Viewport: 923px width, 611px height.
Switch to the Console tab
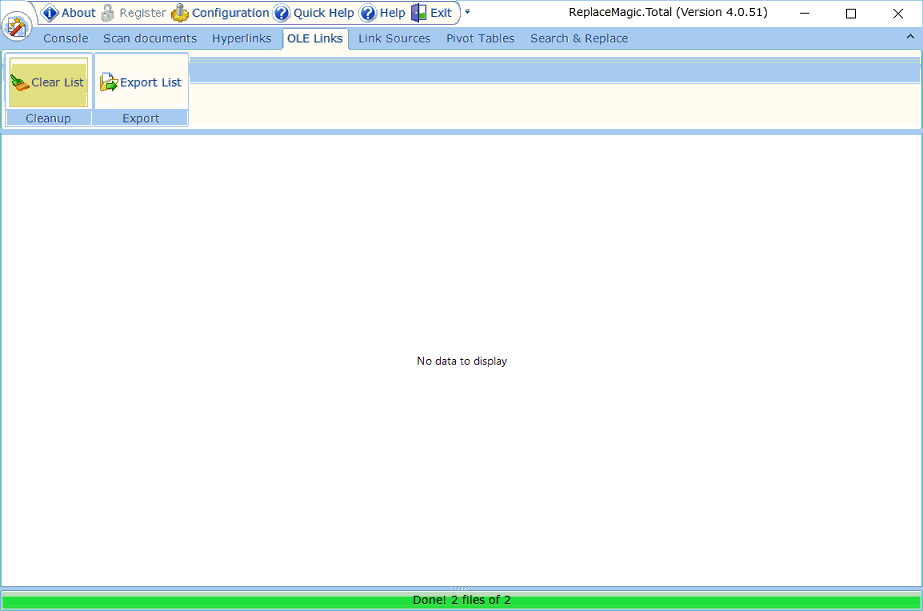point(65,38)
